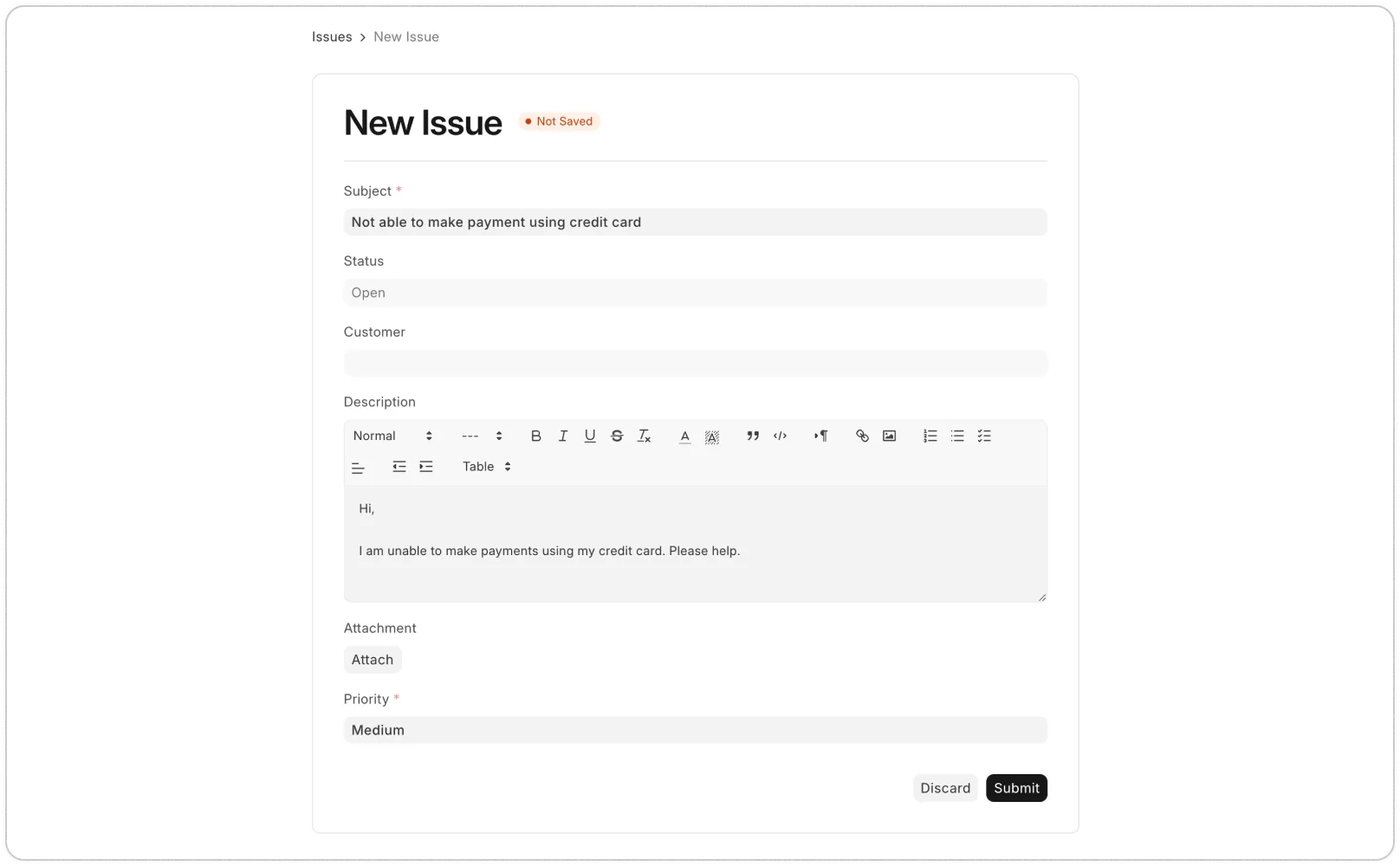This screenshot has height=866, width=1400.
Task: Open the Table insert dropdown
Action: click(485, 466)
